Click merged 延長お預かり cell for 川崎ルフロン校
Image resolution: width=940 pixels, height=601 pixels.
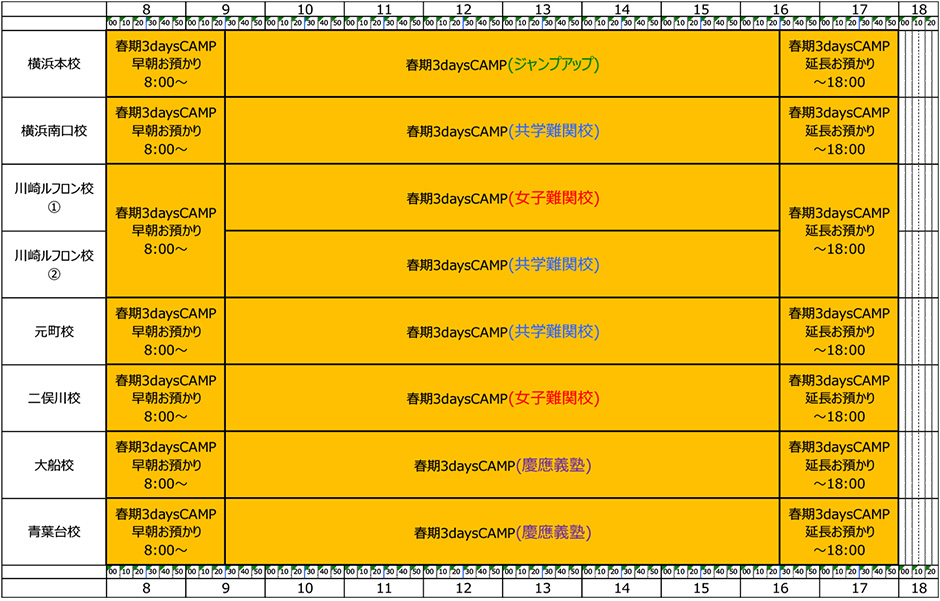click(x=839, y=231)
